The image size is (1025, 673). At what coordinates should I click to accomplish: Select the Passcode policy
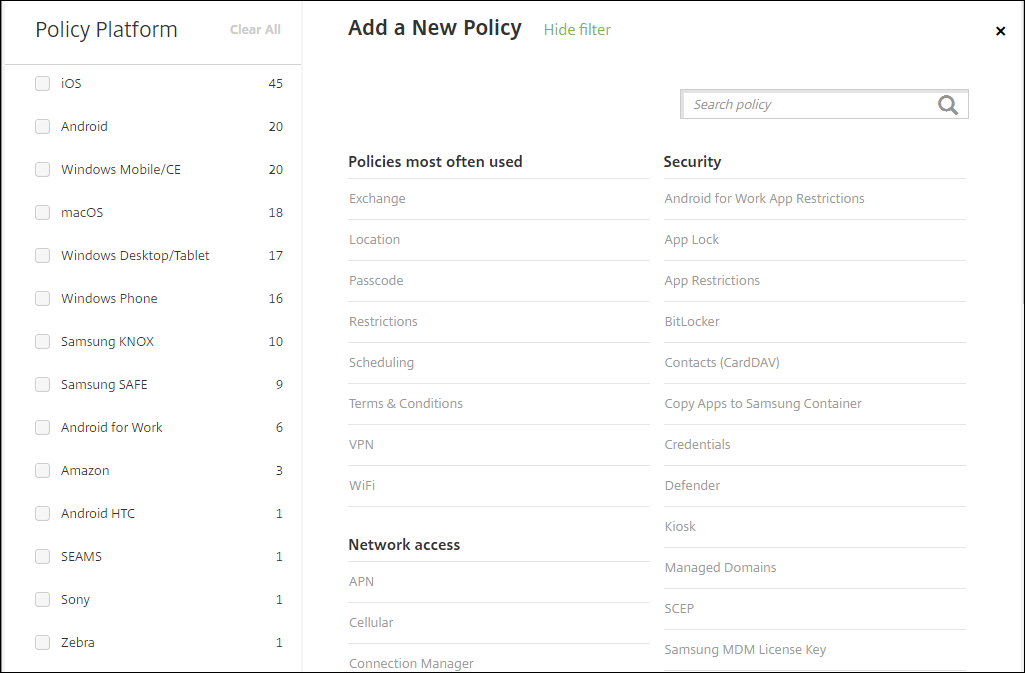[376, 281]
